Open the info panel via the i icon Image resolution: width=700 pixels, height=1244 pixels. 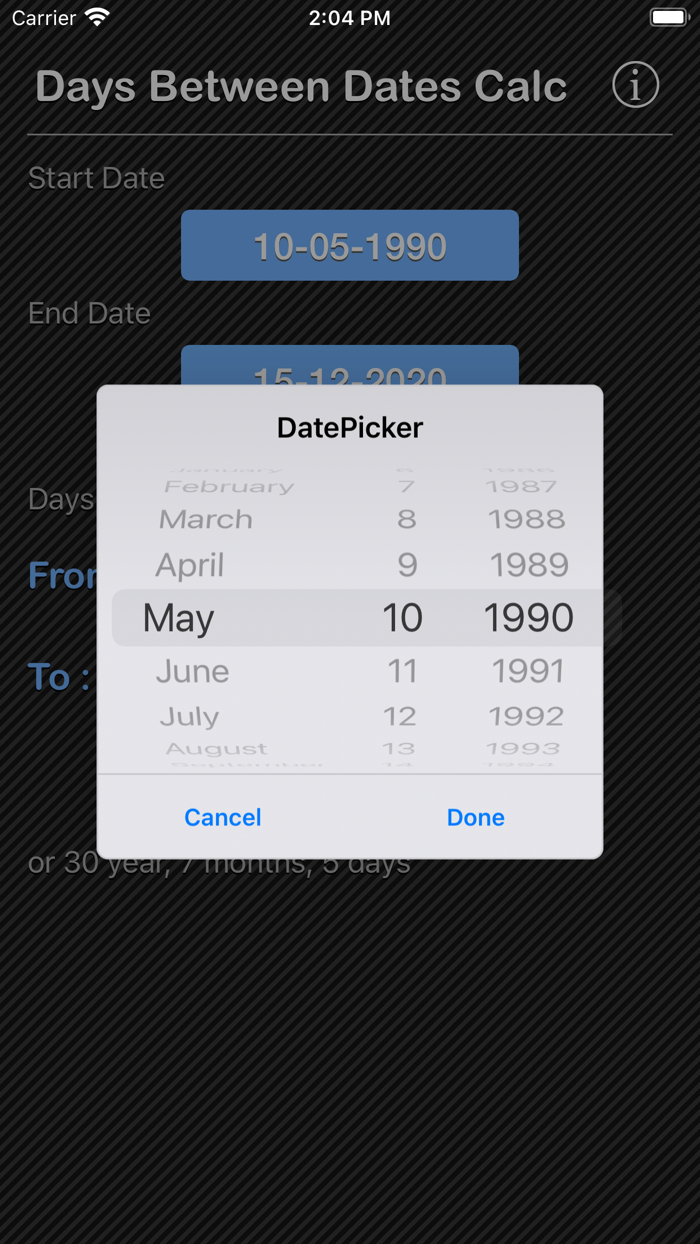tap(636, 86)
